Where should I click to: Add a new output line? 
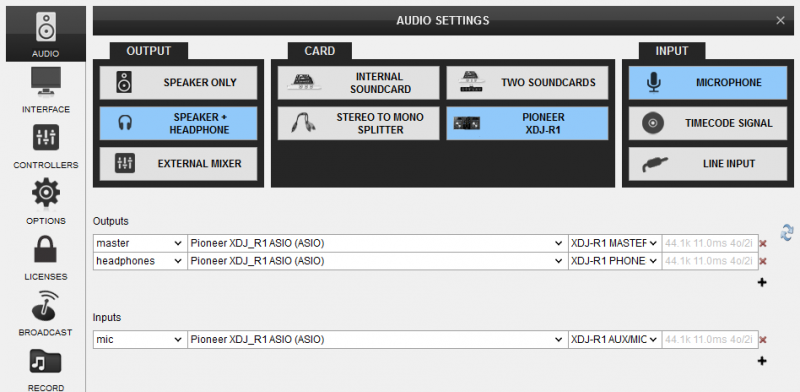coord(762,282)
